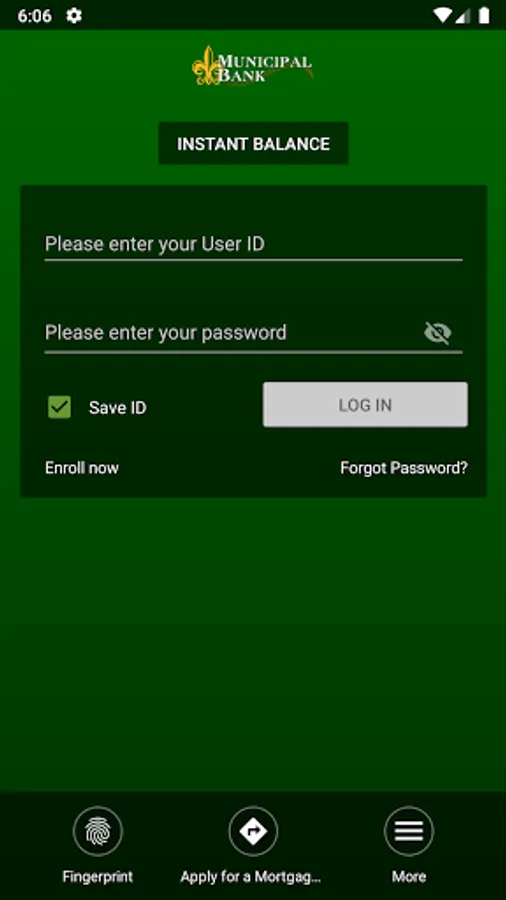Tap the clock showing 6:06
Image resolution: width=506 pixels, height=900 pixels.
pyautogui.click(x=34, y=16)
